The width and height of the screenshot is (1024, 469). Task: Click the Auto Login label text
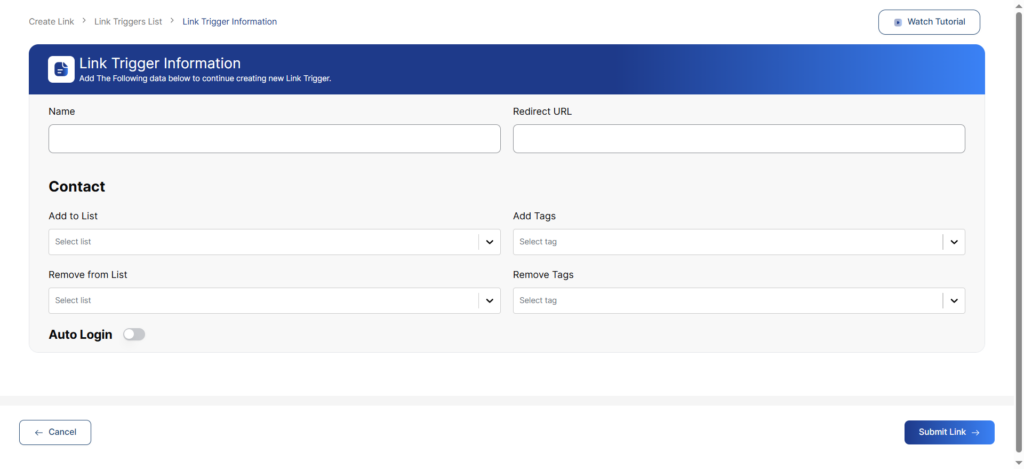point(80,335)
